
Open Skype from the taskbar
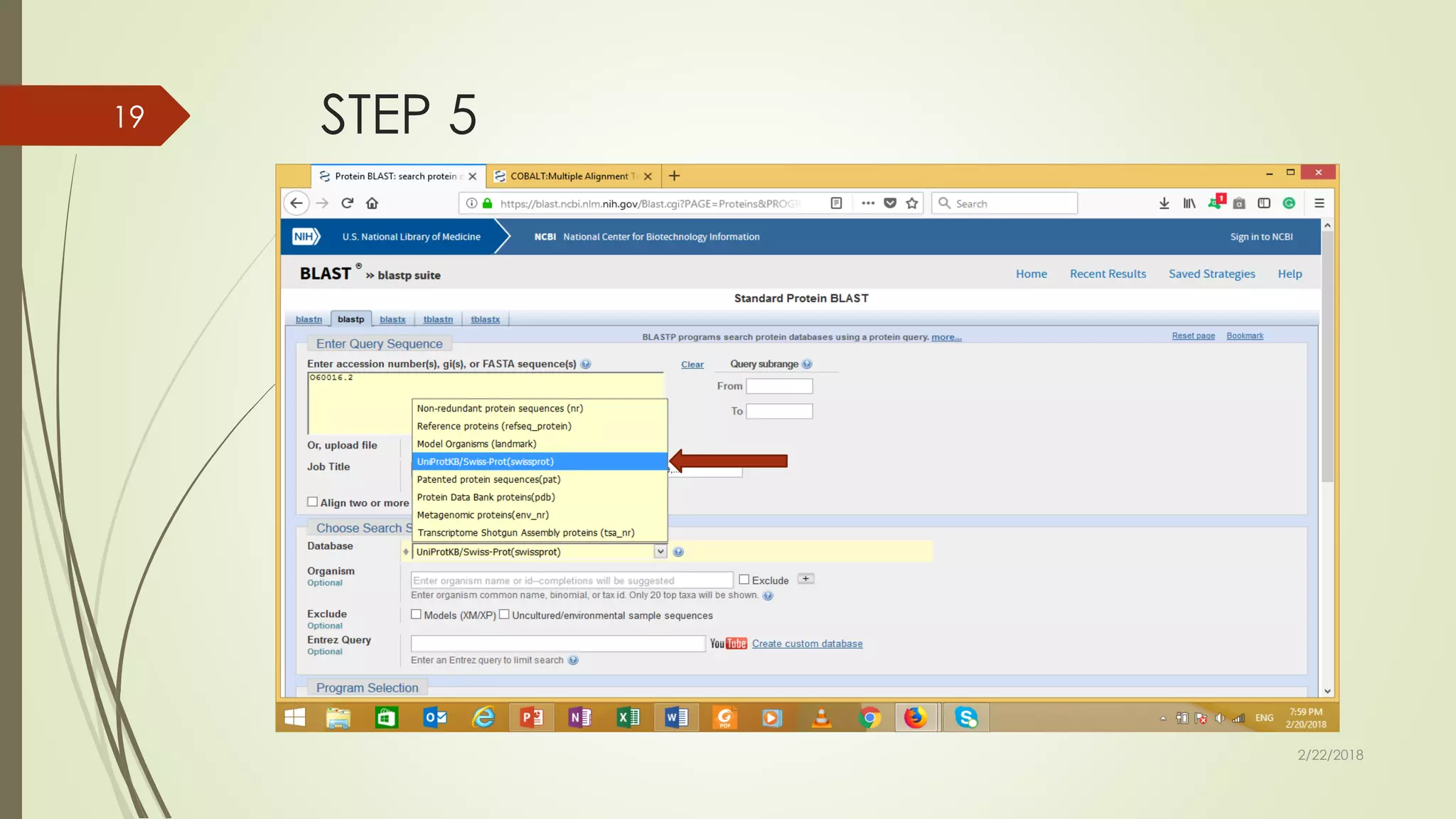[x=966, y=717]
